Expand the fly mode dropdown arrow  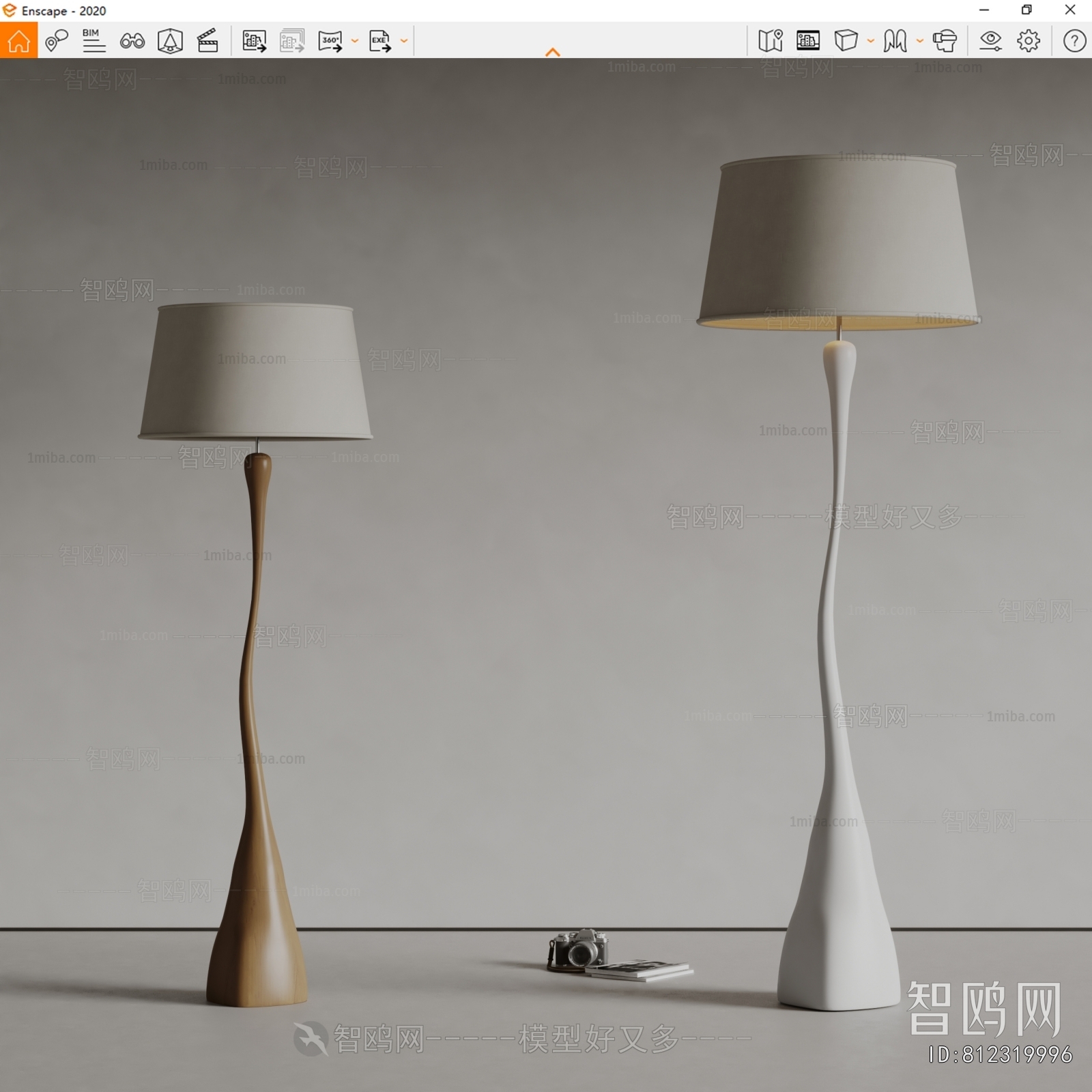(x=920, y=41)
